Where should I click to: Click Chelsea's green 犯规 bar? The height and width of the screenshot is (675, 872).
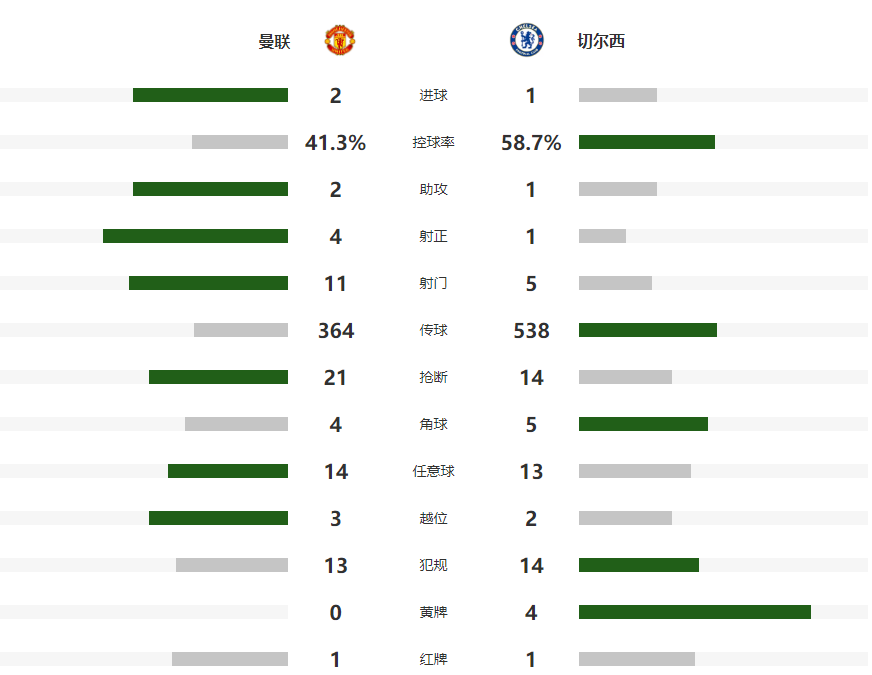click(638, 565)
